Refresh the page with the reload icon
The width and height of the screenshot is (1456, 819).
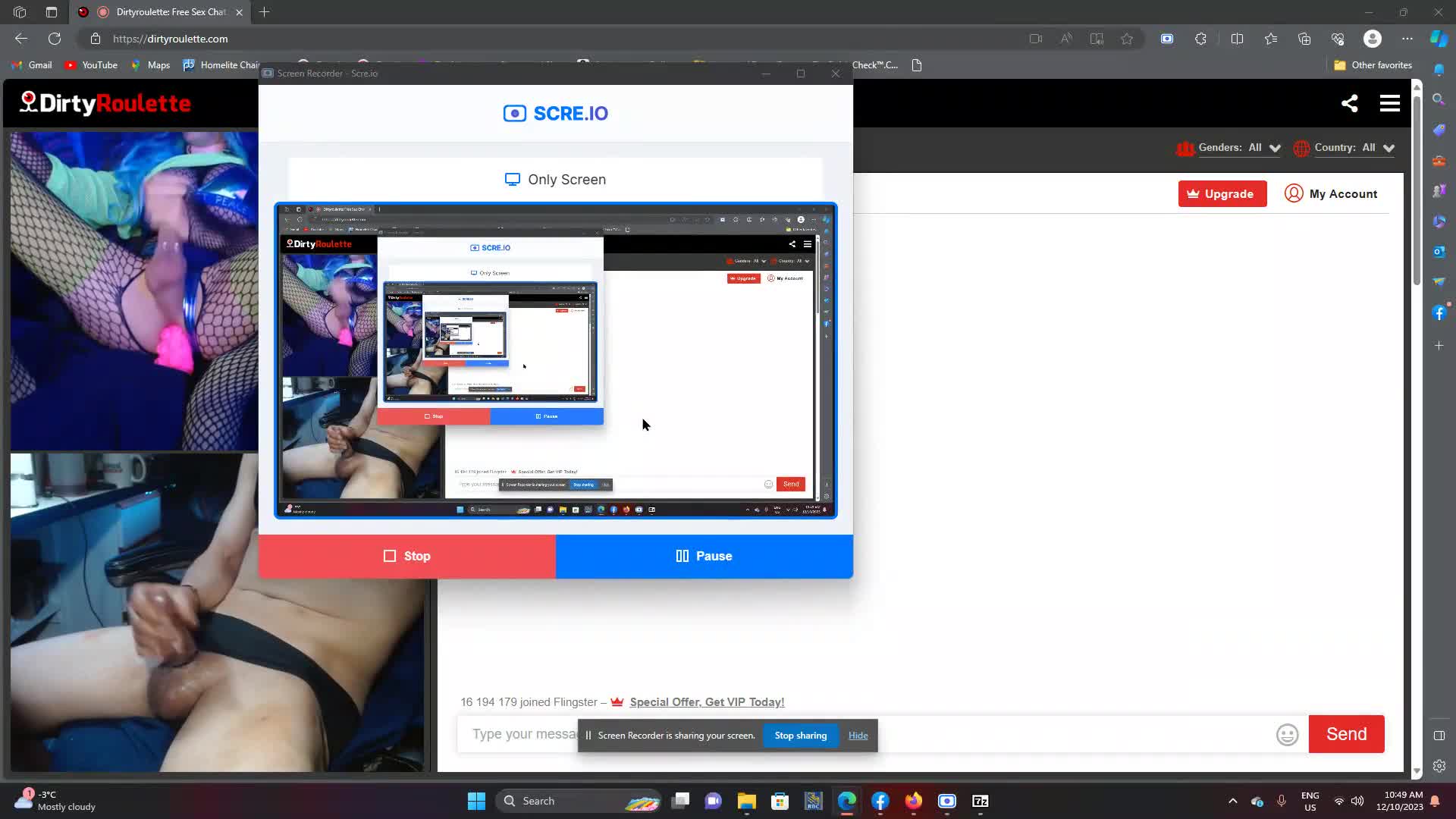click(55, 39)
